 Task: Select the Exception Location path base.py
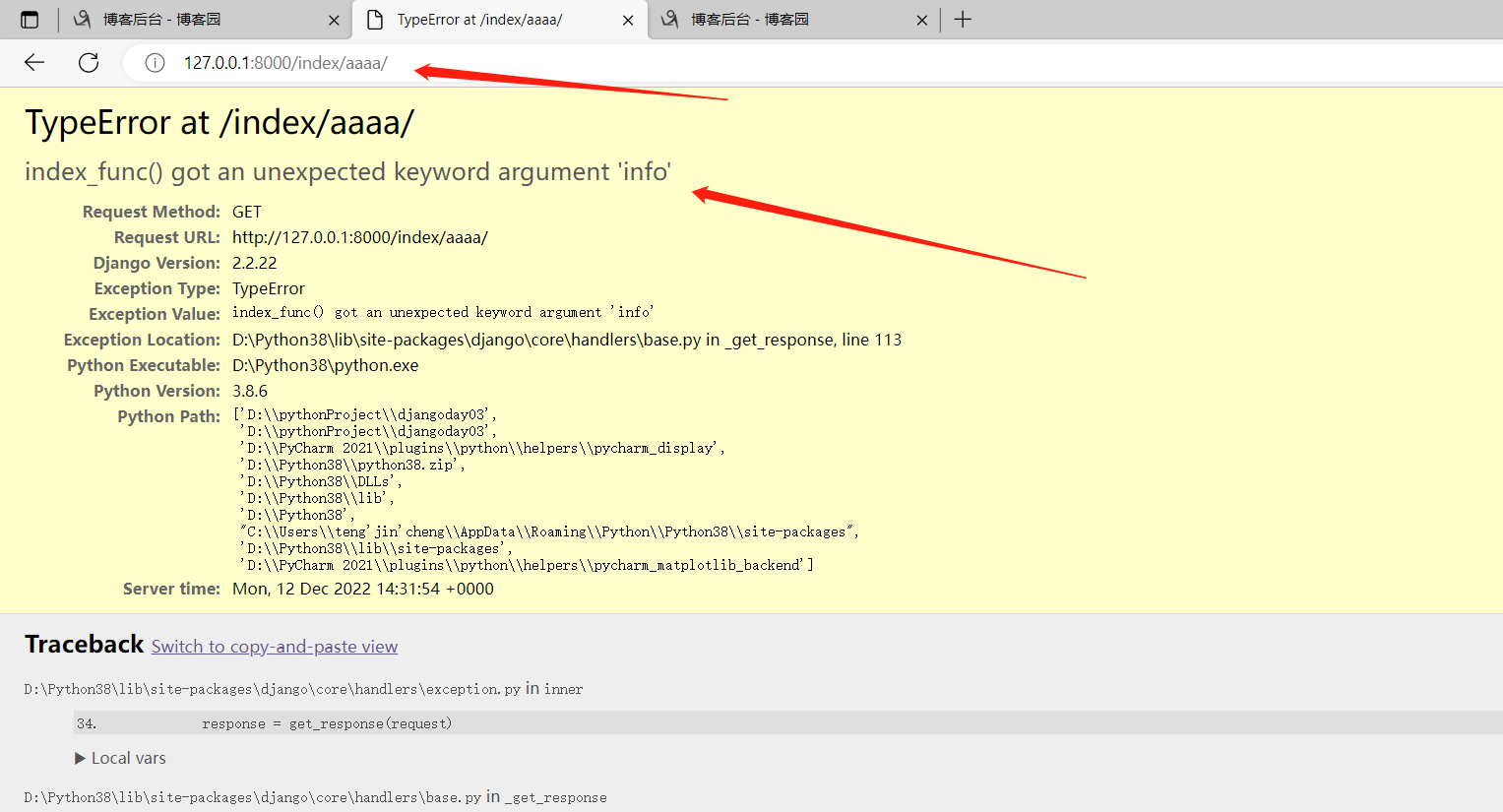tap(567, 340)
